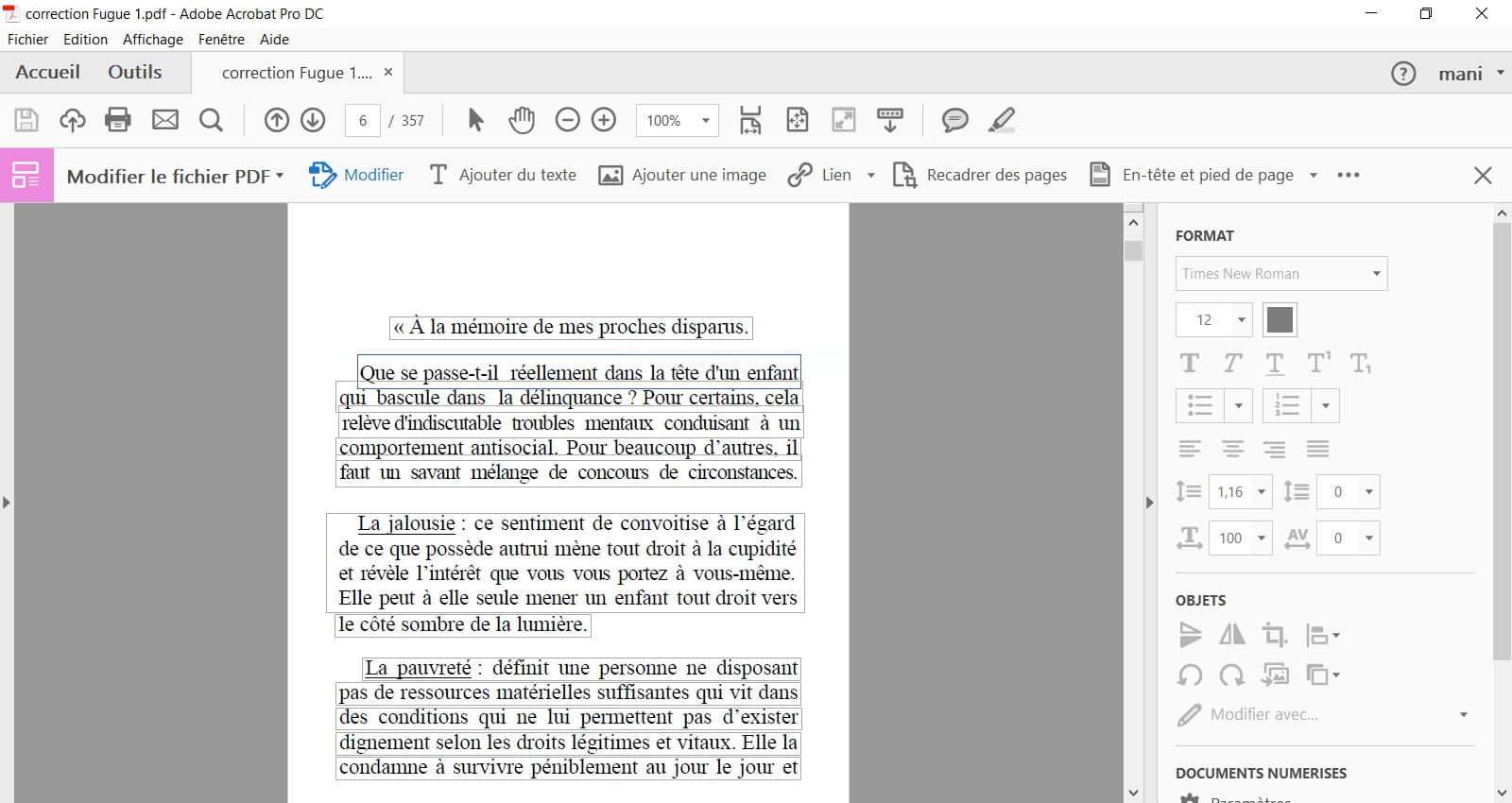Screen dimensions: 1512x803
Task: Toggle underline text style
Action: [1275, 364]
